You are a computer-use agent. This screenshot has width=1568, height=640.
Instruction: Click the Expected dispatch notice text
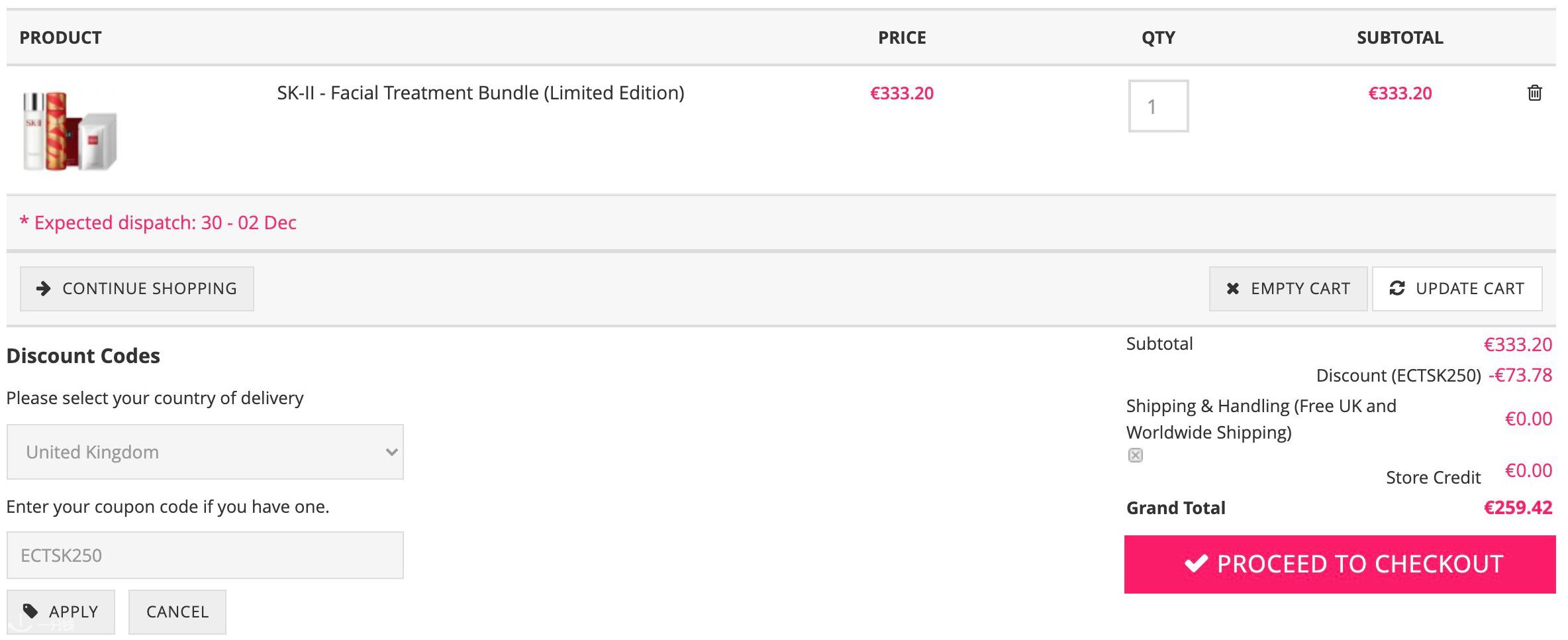click(x=158, y=223)
